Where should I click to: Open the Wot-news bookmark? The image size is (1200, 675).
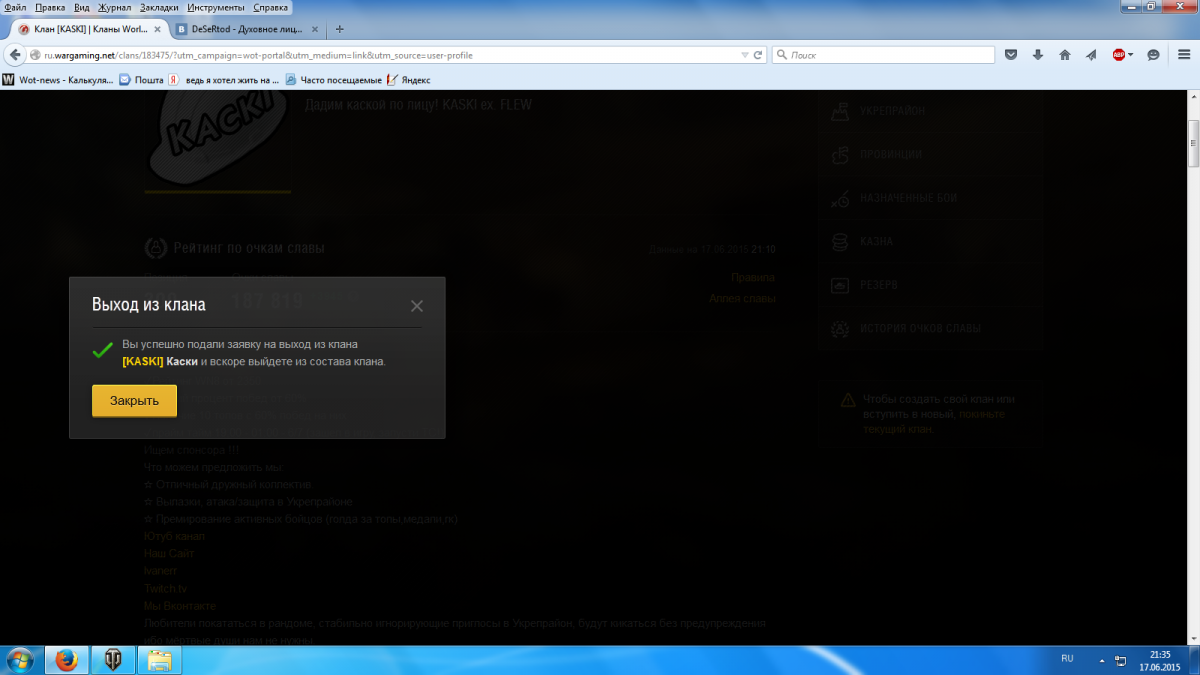(59, 79)
